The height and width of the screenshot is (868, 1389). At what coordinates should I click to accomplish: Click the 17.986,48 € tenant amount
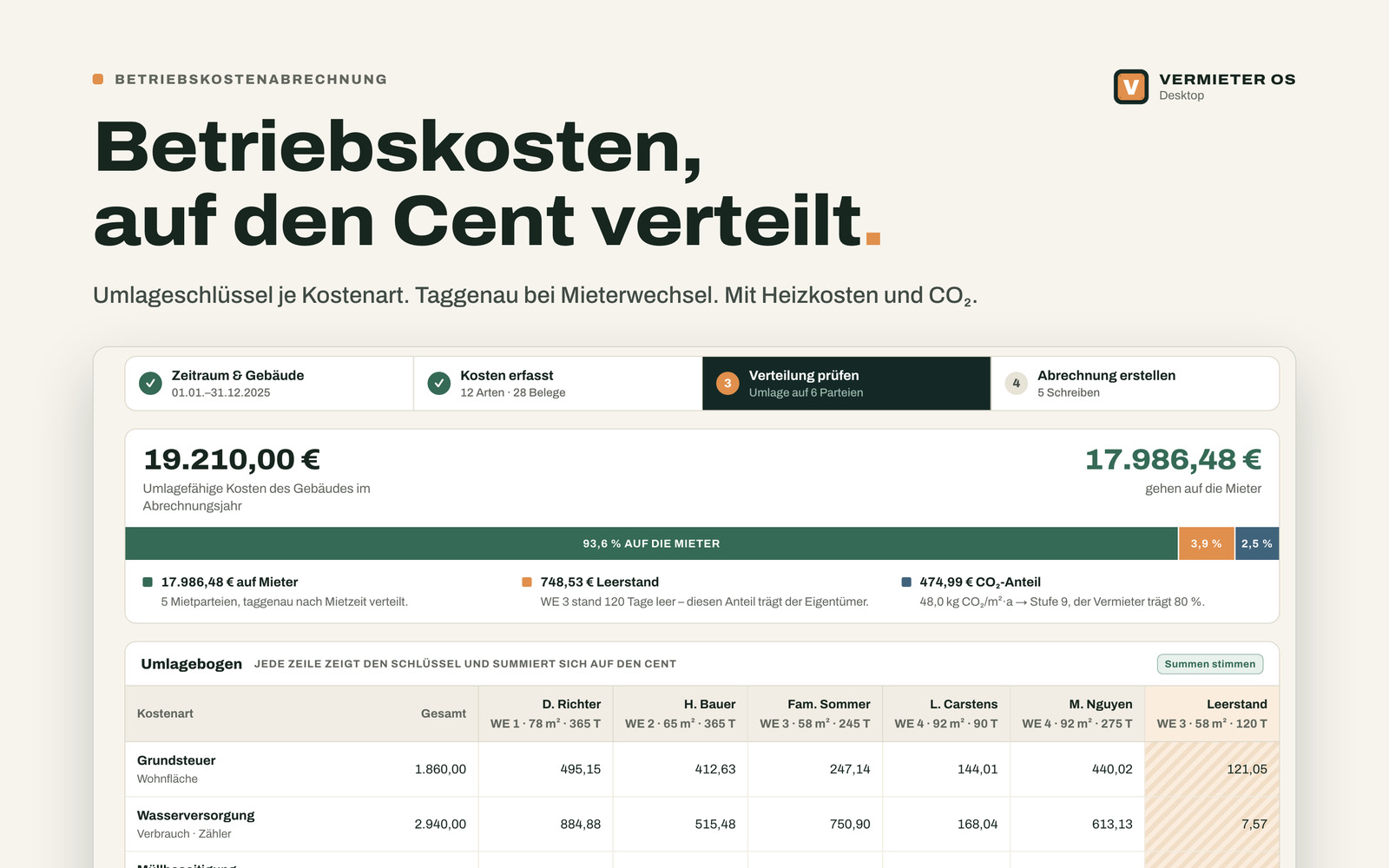pyautogui.click(x=1173, y=459)
